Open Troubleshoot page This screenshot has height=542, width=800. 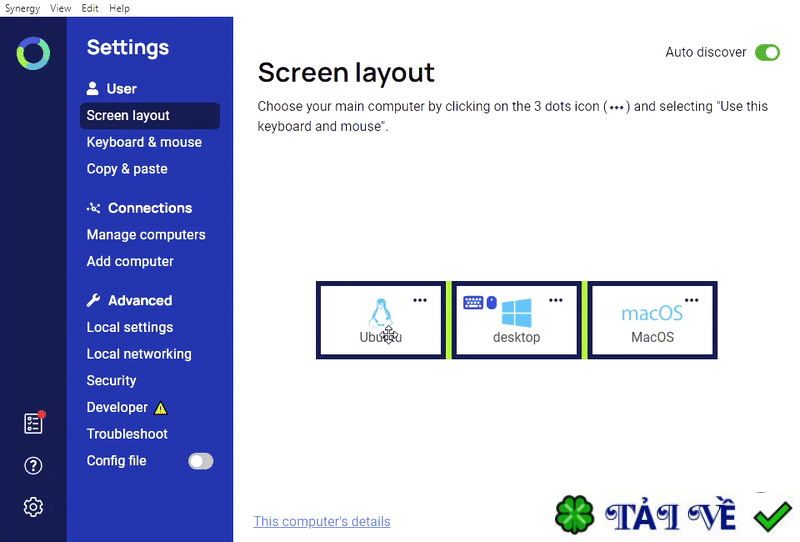[x=127, y=434]
